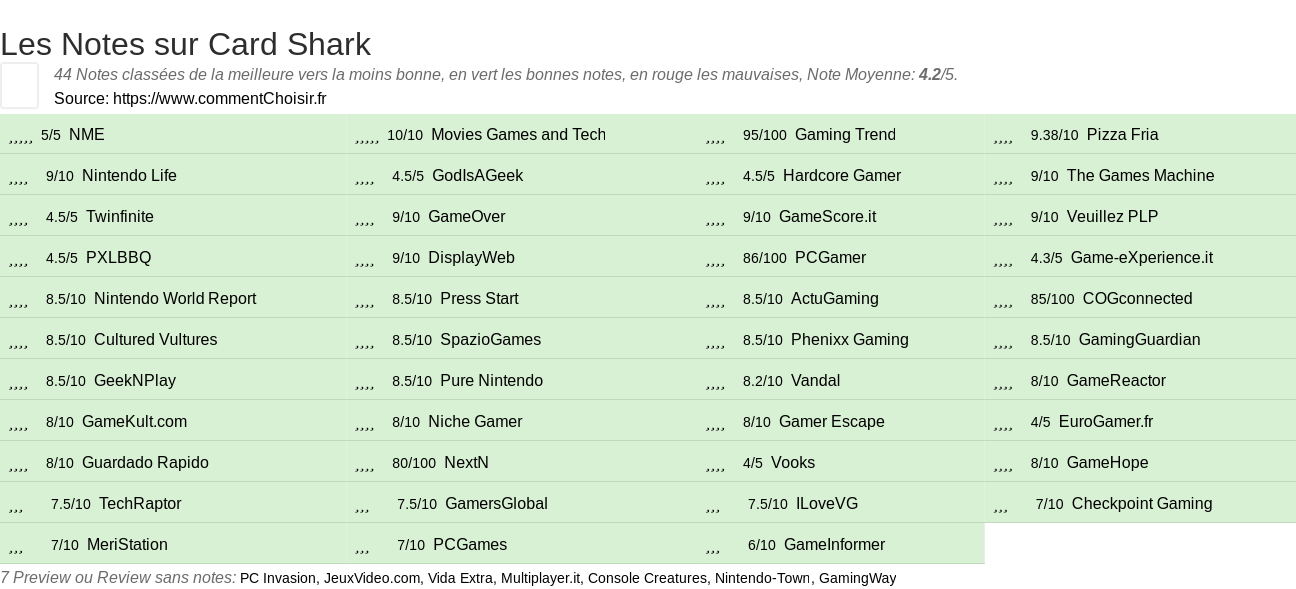The width and height of the screenshot is (1296, 589).
Task: Click the average score 4.2 text
Action: click(929, 75)
